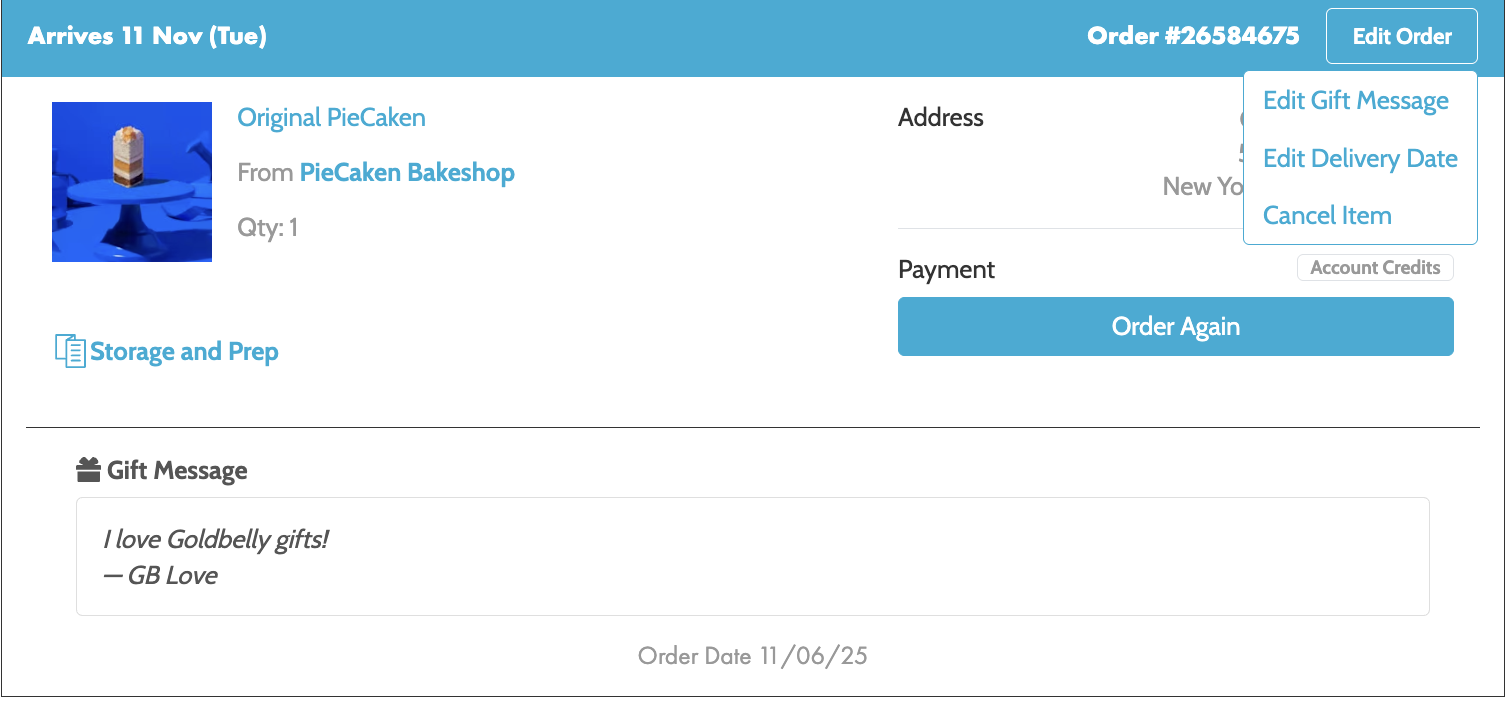Choose Edit Delivery Date option

pos(1360,158)
